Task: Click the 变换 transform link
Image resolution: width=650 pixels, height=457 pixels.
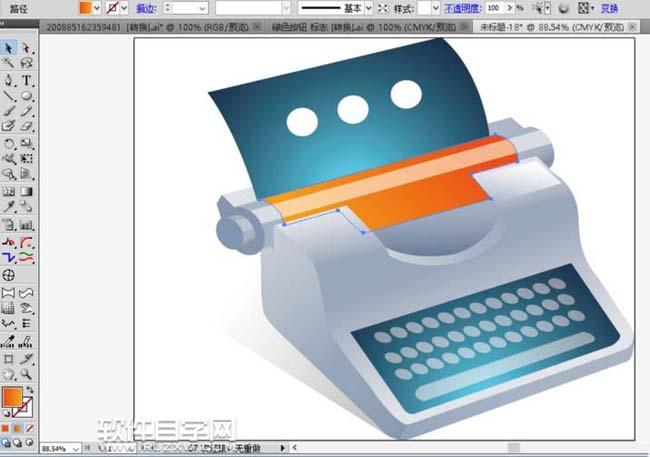Action: (x=609, y=8)
